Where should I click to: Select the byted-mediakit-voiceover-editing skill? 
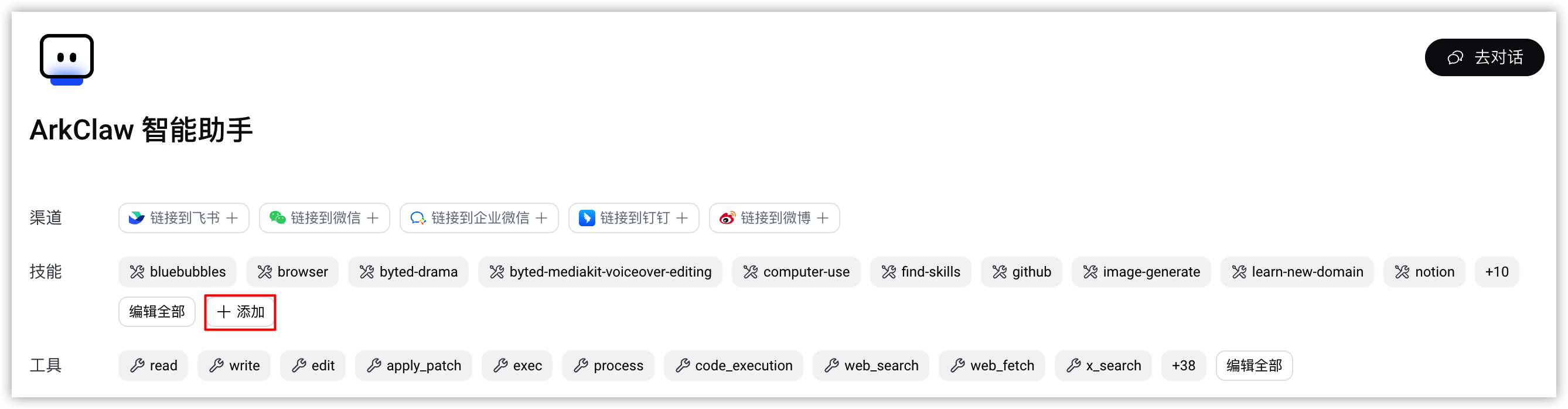(x=600, y=272)
